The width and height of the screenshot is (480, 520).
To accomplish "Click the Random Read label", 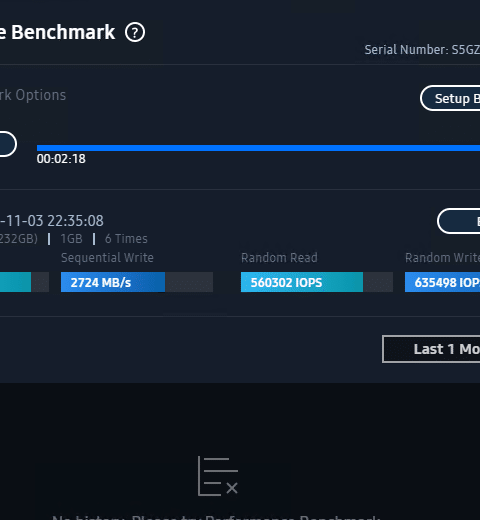I will coord(279,258).
